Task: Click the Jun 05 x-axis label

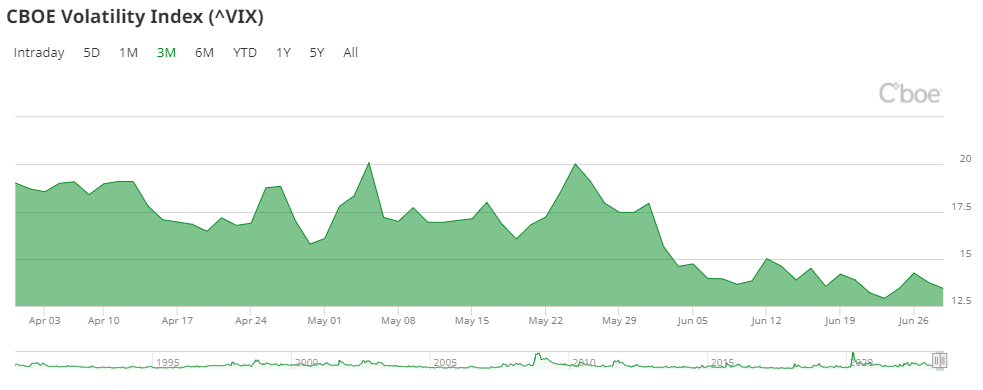Action: [692, 321]
